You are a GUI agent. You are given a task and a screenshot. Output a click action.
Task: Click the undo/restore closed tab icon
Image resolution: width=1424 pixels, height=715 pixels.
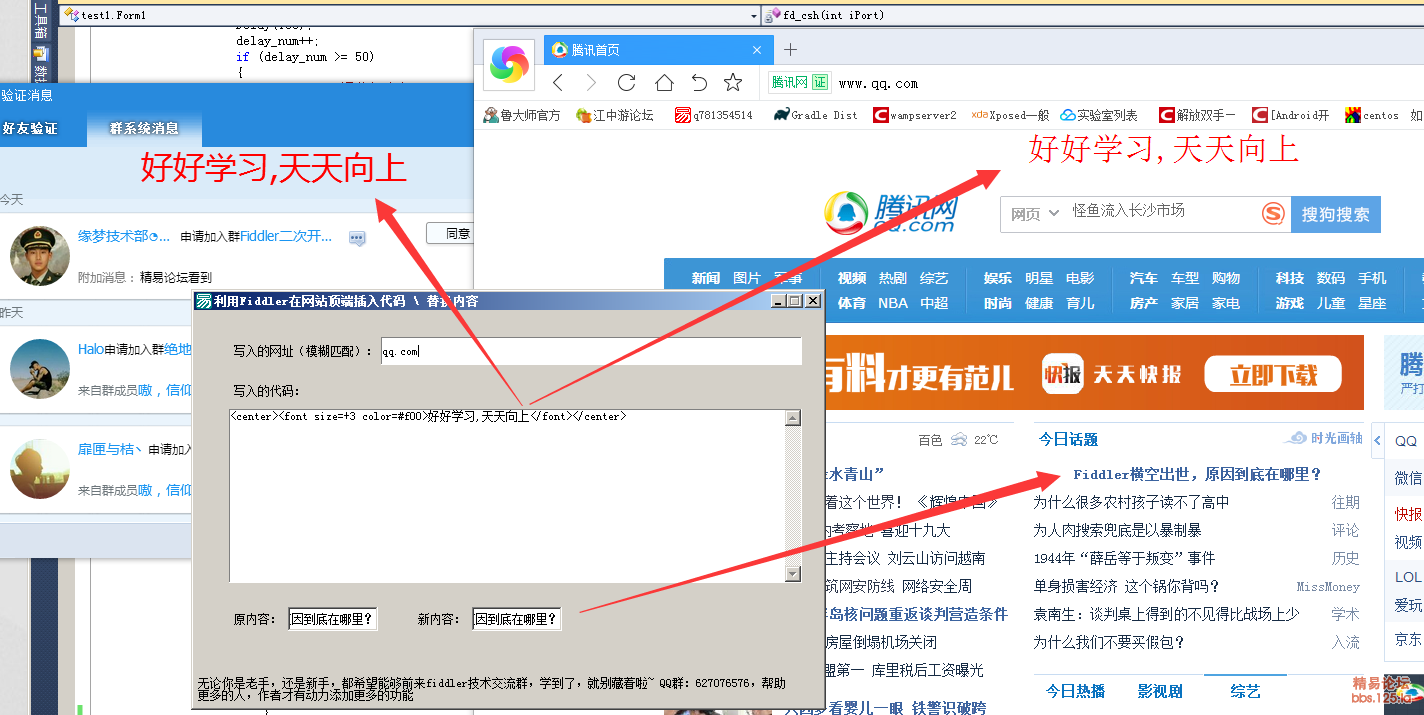point(699,82)
